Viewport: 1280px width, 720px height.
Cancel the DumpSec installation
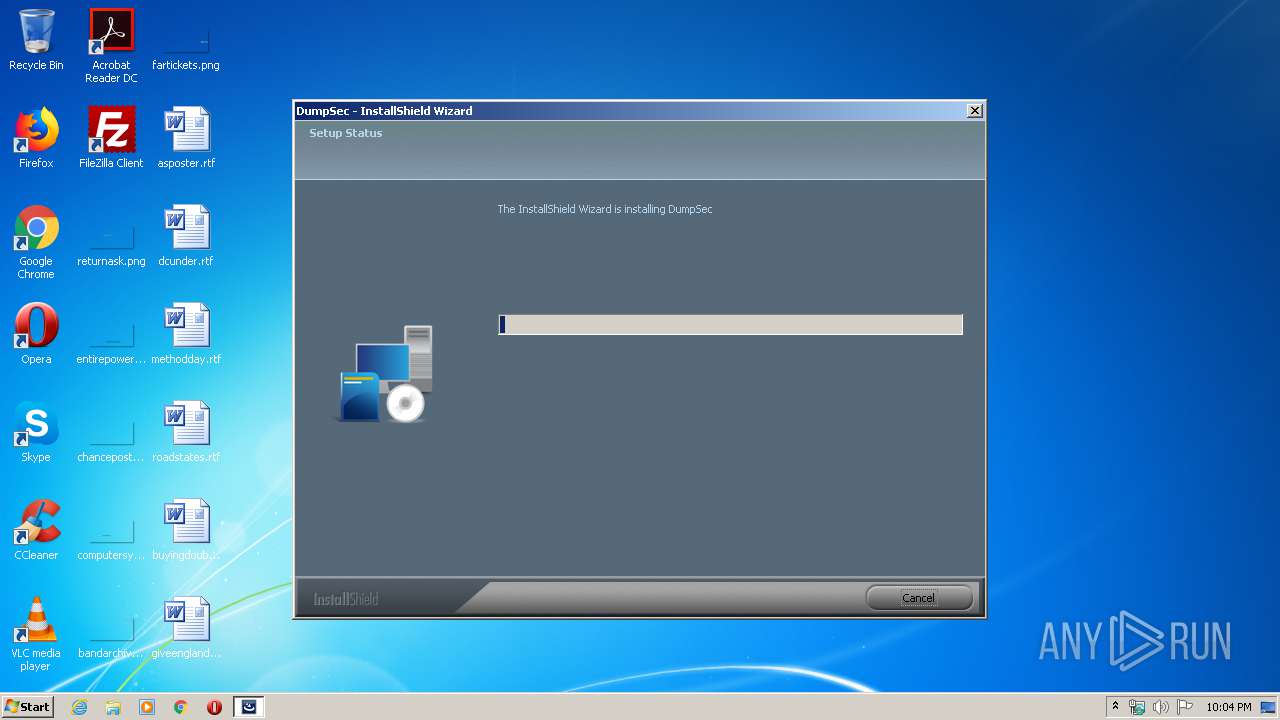(x=919, y=598)
